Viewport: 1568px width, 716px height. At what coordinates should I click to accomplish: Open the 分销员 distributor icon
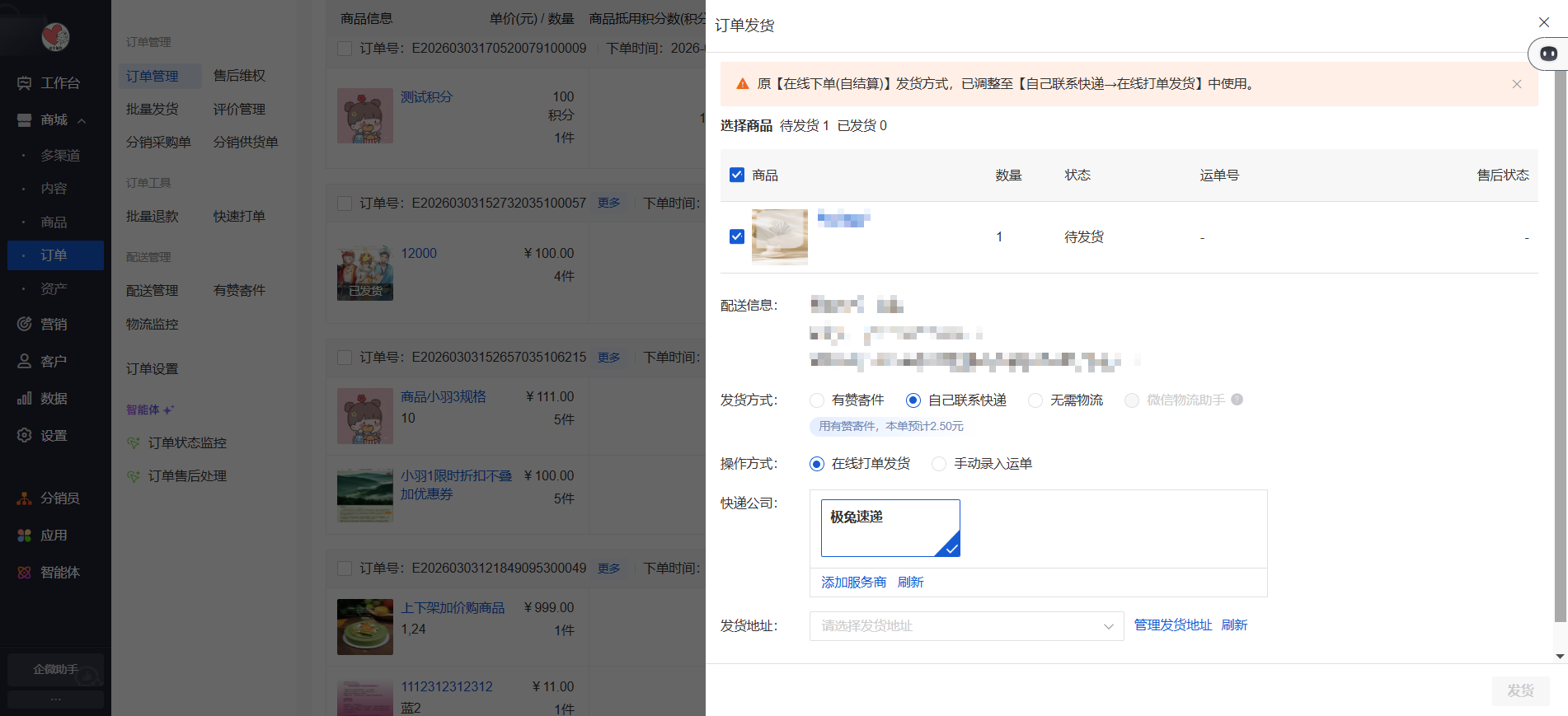tap(24, 498)
